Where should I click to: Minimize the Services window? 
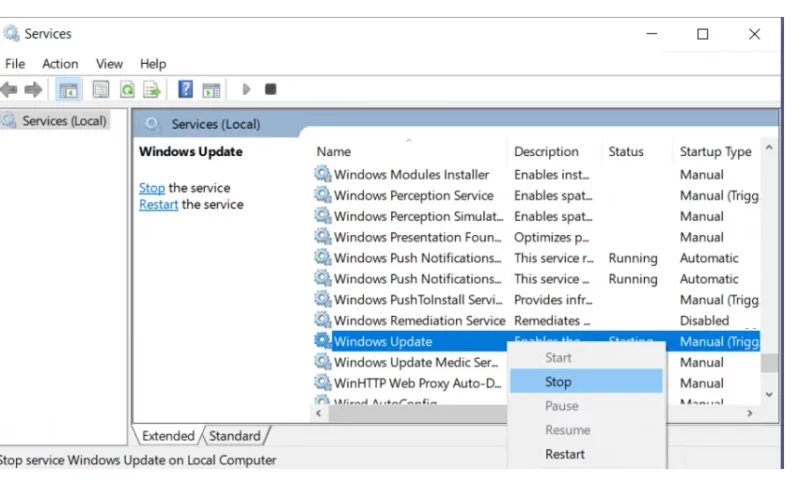pyautogui.click(x=652, y=34)
